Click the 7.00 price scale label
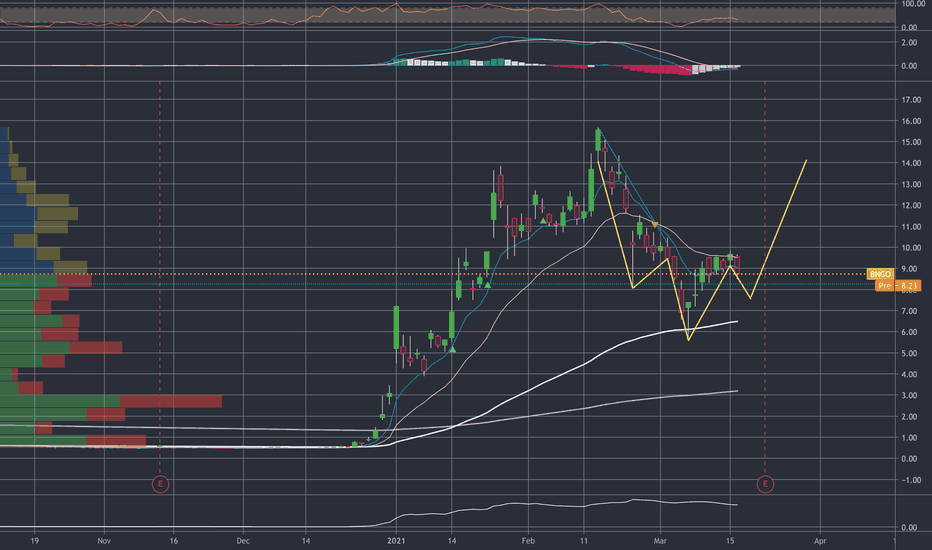932x550 pixels. [911, 311]
